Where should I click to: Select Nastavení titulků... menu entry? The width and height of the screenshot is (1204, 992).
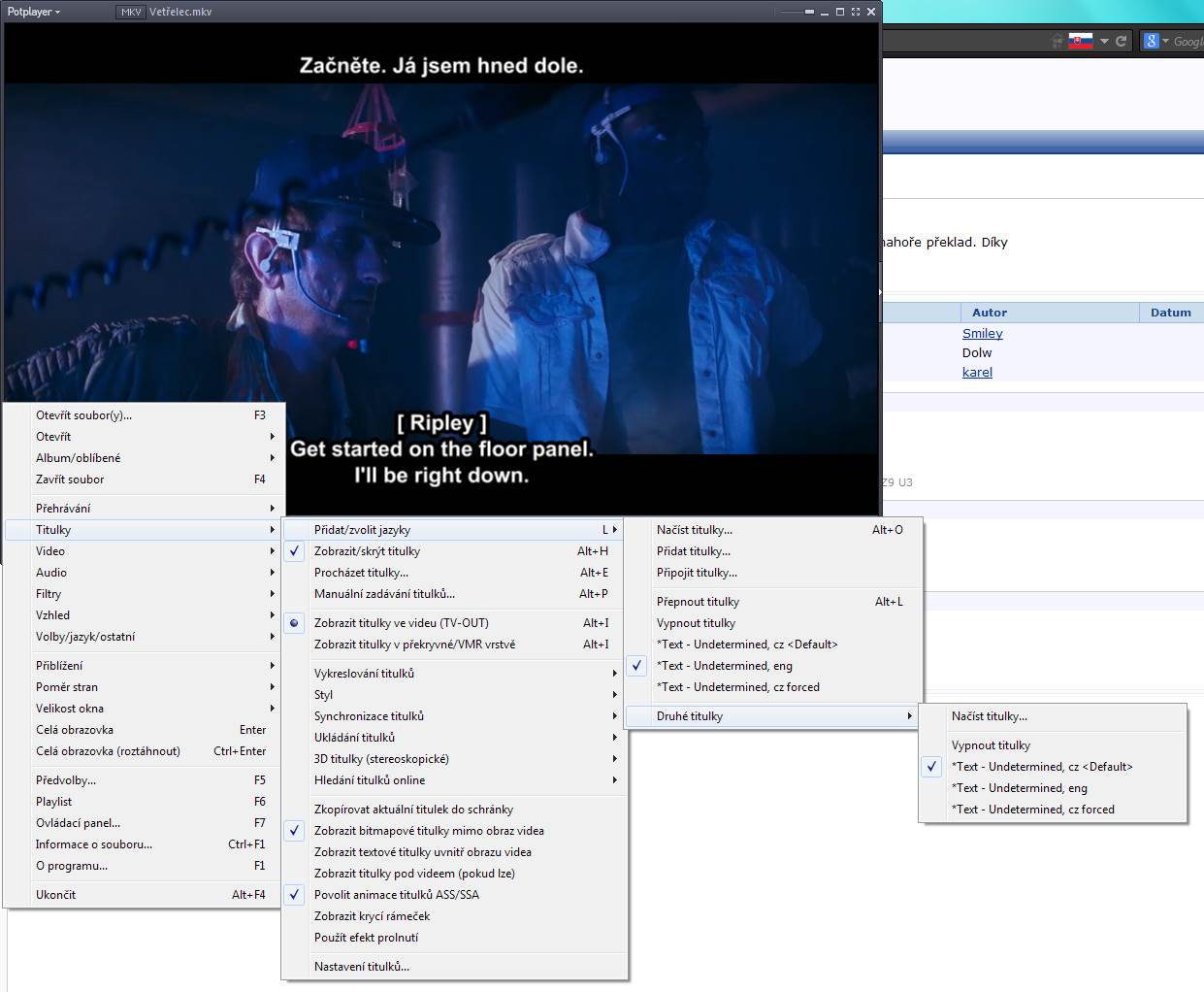pyautogui.click(x=362, y=967)
